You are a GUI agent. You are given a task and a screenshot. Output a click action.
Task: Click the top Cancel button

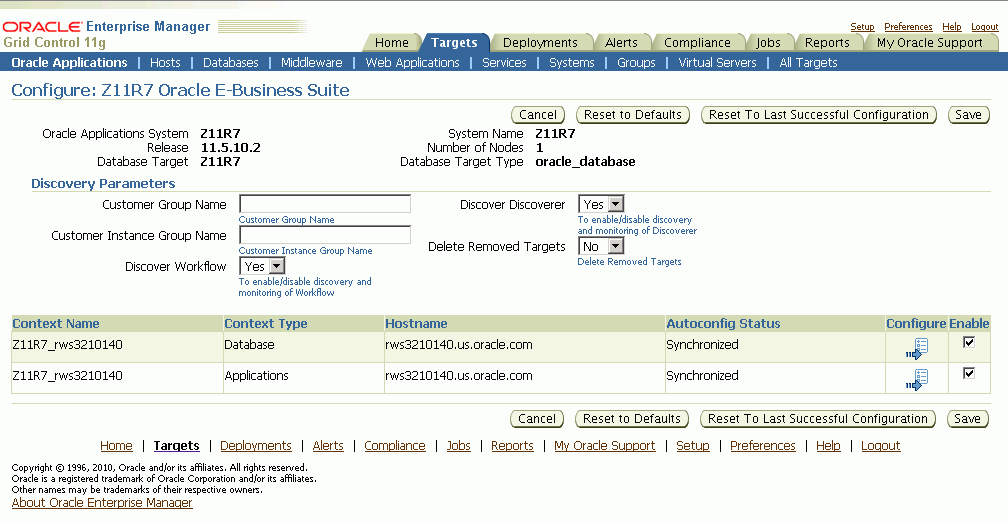538,114
